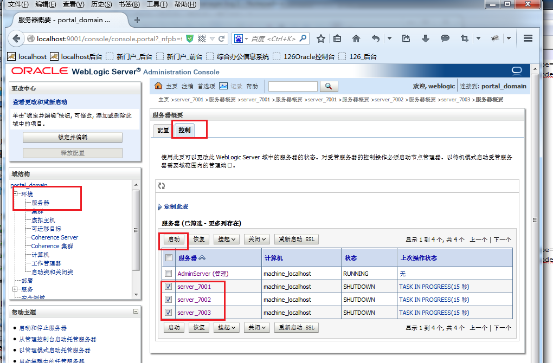553x364 pixels.
Task: Click the chat bubble toolbar icon
Action: (x=445, y=39)
